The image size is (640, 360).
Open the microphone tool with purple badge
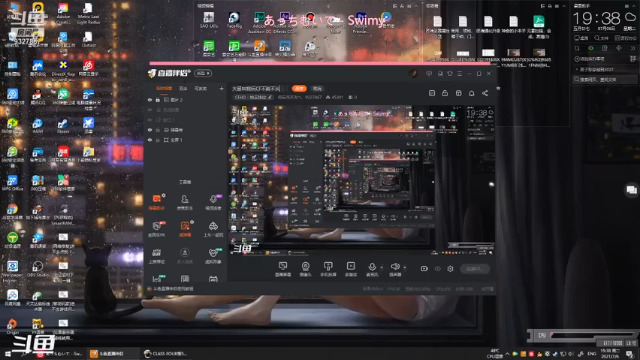coord(213,202)
